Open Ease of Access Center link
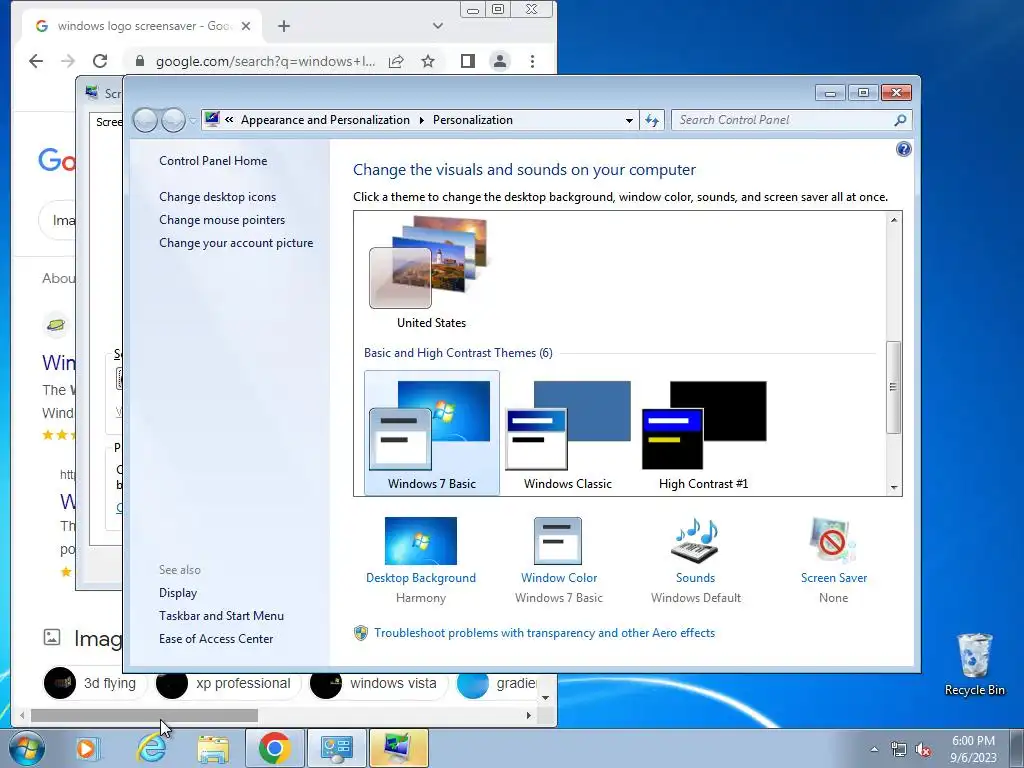The width and height of the screenshot is (1024, 768). [216, 639]
